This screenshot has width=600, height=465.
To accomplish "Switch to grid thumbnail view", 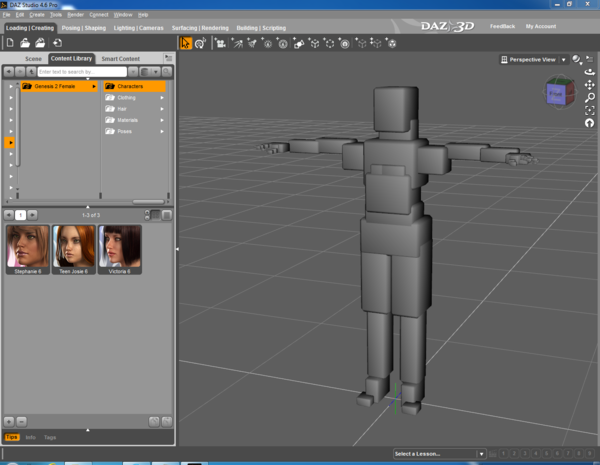I will (156, 215).
